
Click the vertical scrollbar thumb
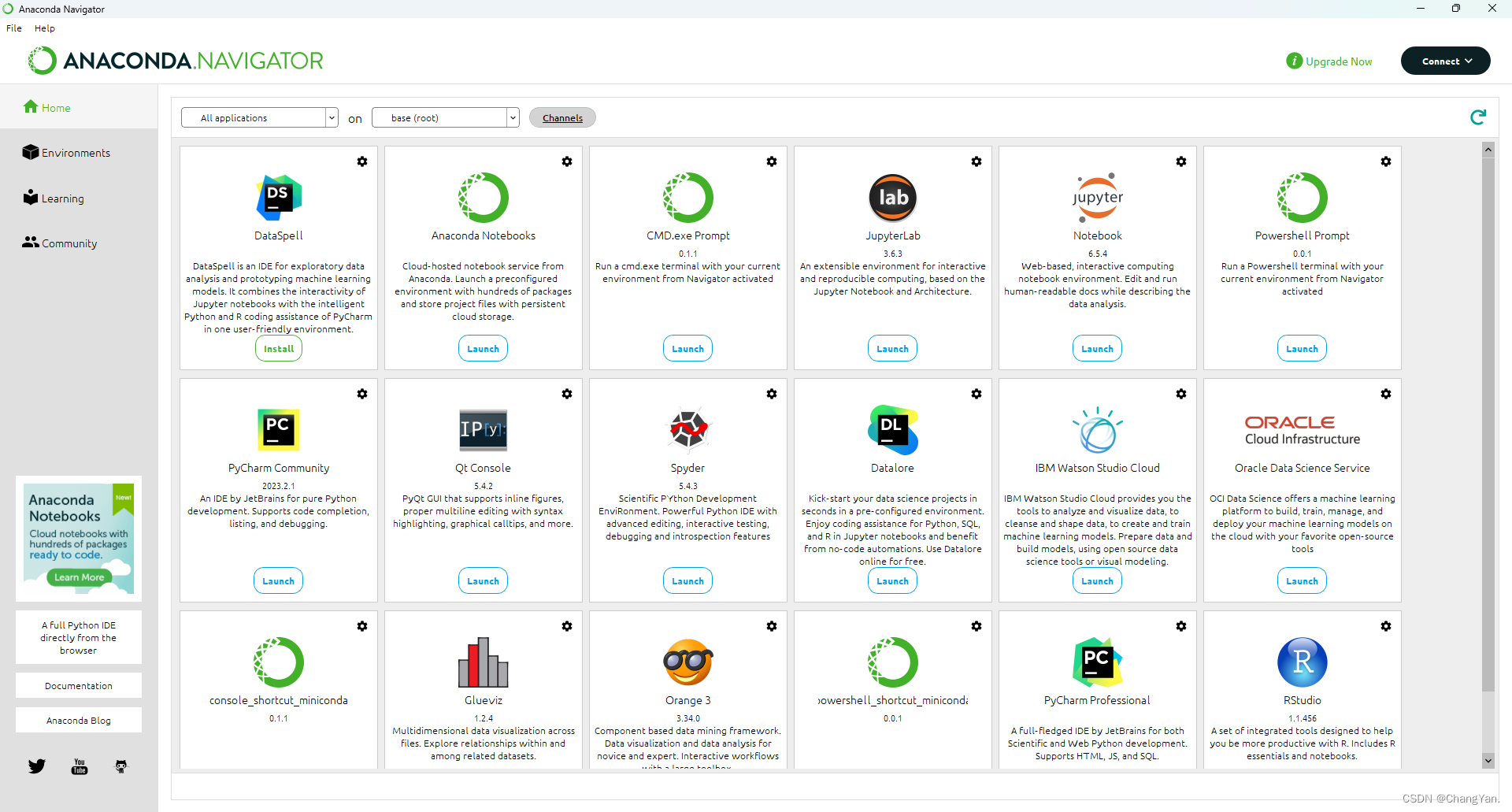coord(1488,424)
